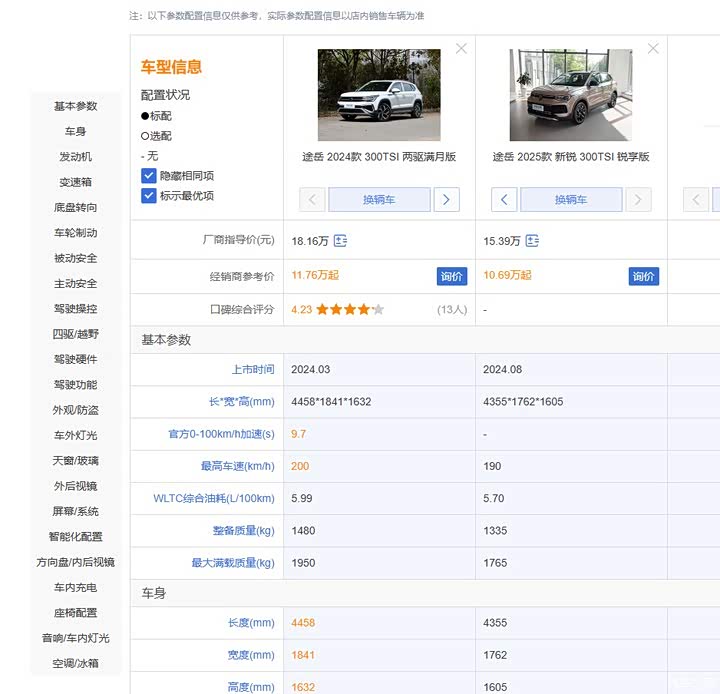Click 询价 button for 10.69万起 price
The height and width of the screenshot is (694, 720).
point(643,276)
